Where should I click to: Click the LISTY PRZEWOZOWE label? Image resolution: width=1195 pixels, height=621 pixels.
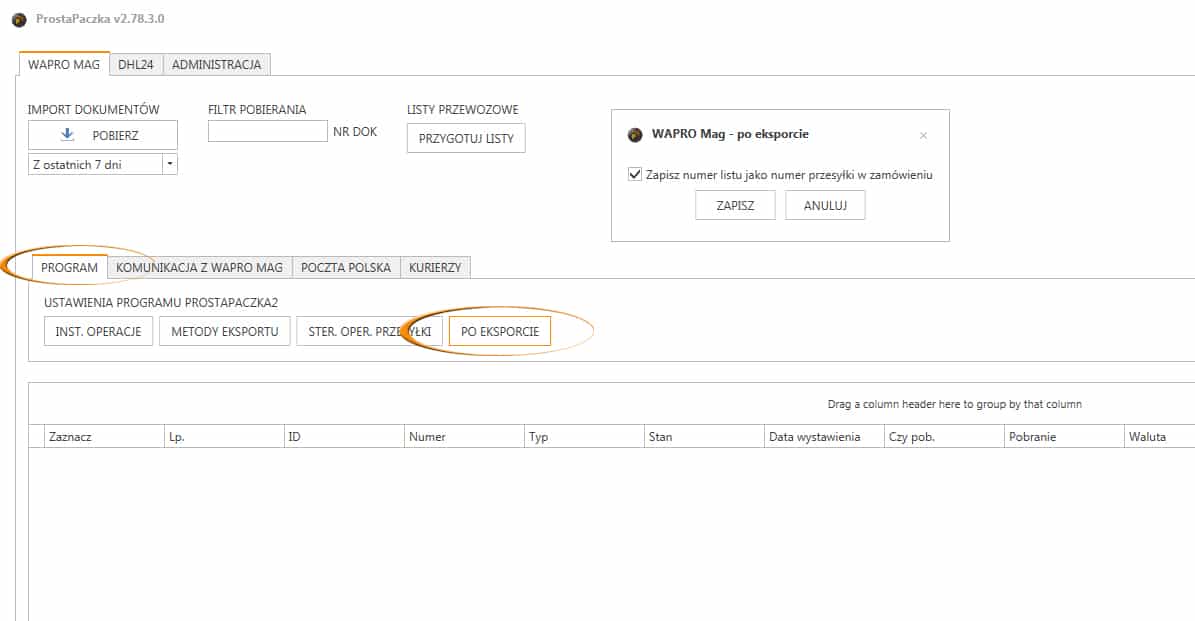463,110
